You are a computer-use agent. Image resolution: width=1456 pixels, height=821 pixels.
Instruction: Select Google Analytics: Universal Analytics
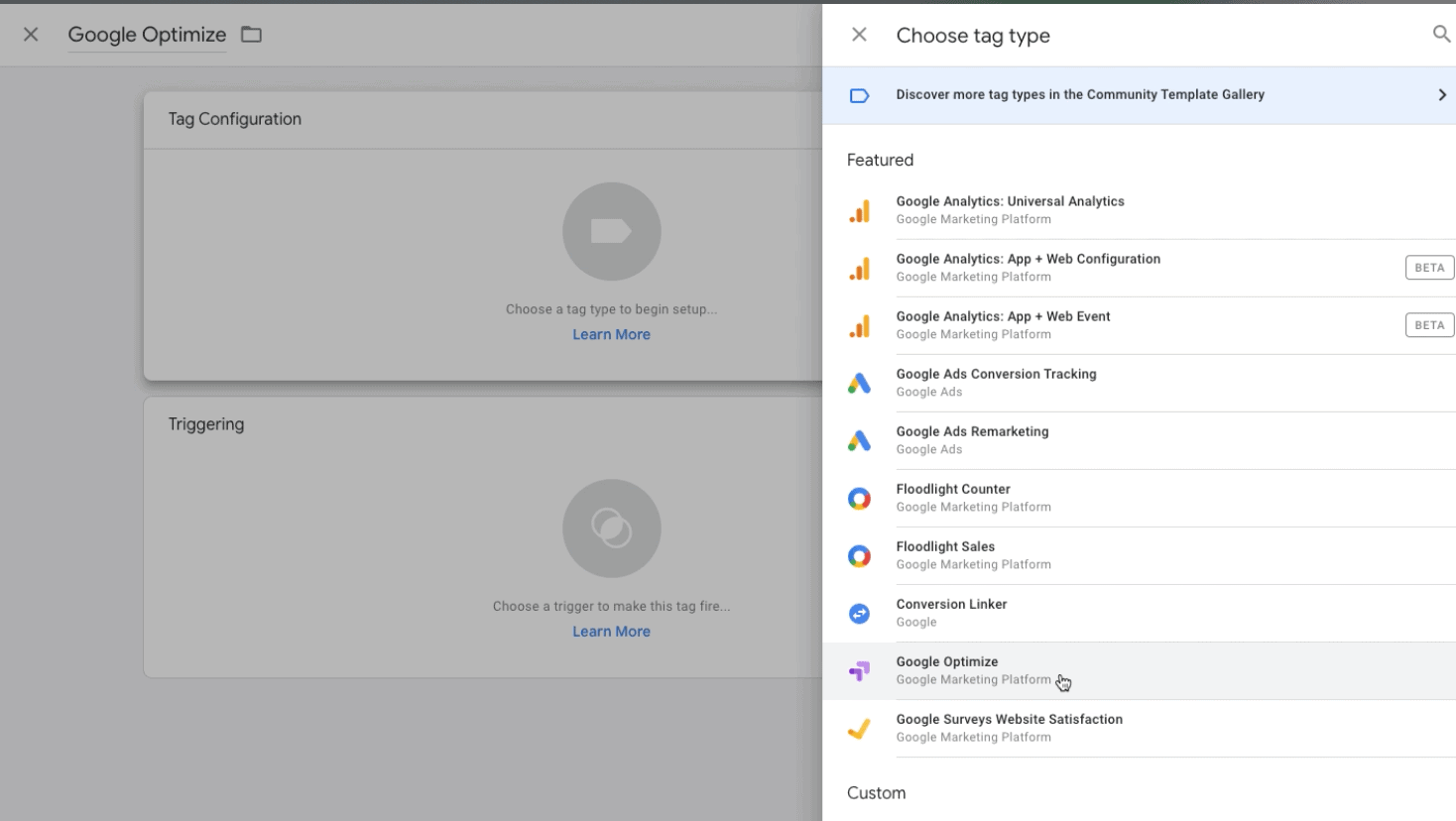click(x=1139, y=210)
